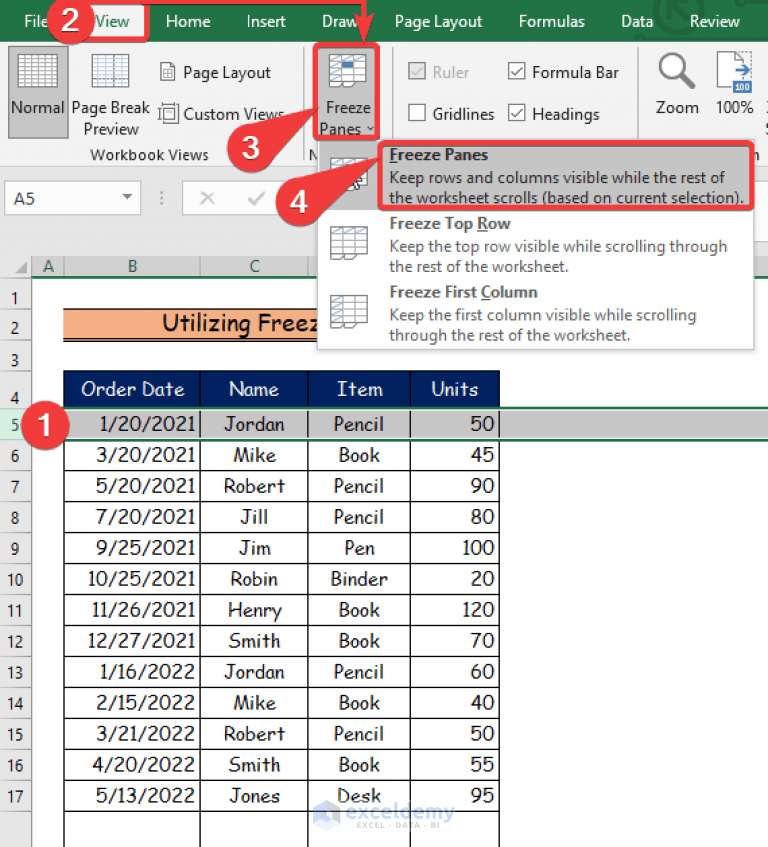Click the Page Layout view icon
768x847 pixels.
(167, 72)
